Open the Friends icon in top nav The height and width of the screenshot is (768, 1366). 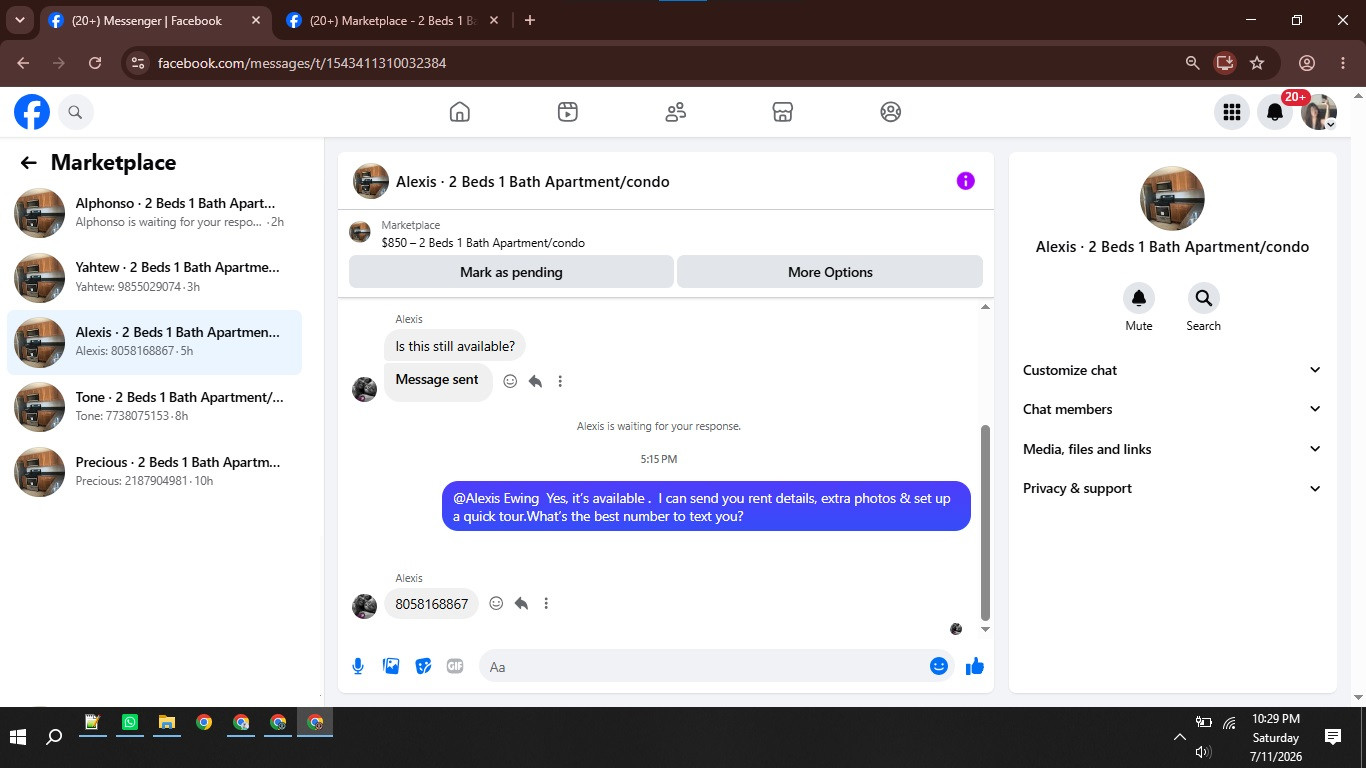pyautogui.click(x=676, y=112)
